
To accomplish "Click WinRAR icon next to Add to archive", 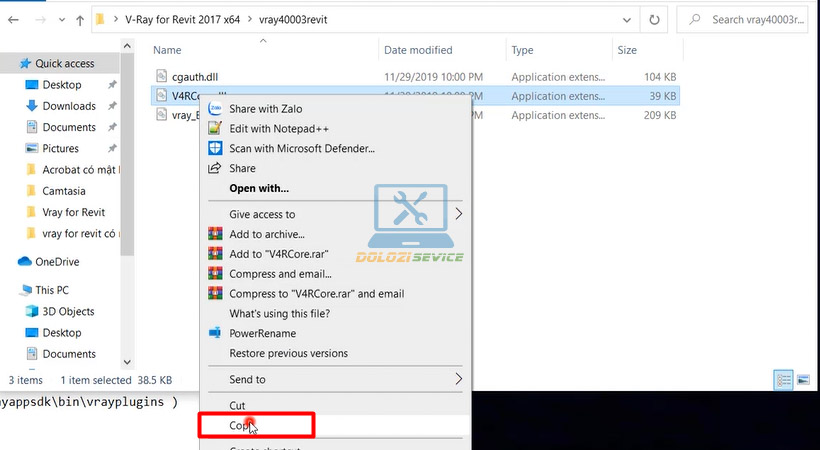I will 214,234.
